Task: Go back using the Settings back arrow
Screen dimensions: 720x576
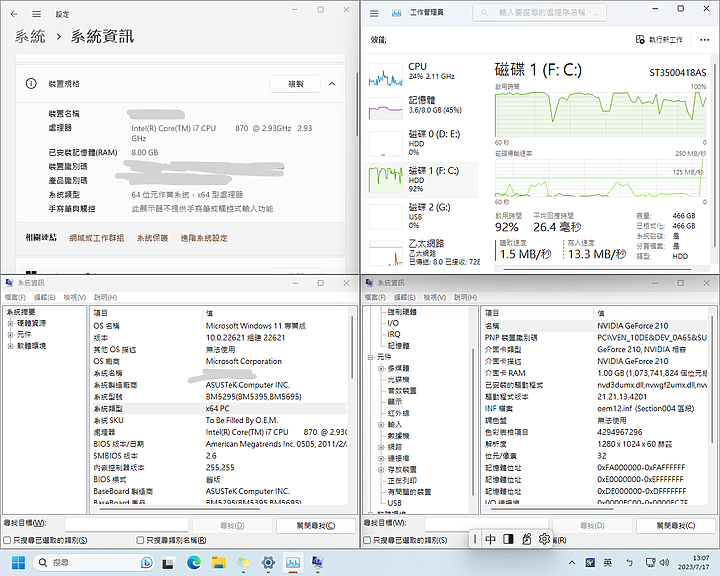Action: 14,14
